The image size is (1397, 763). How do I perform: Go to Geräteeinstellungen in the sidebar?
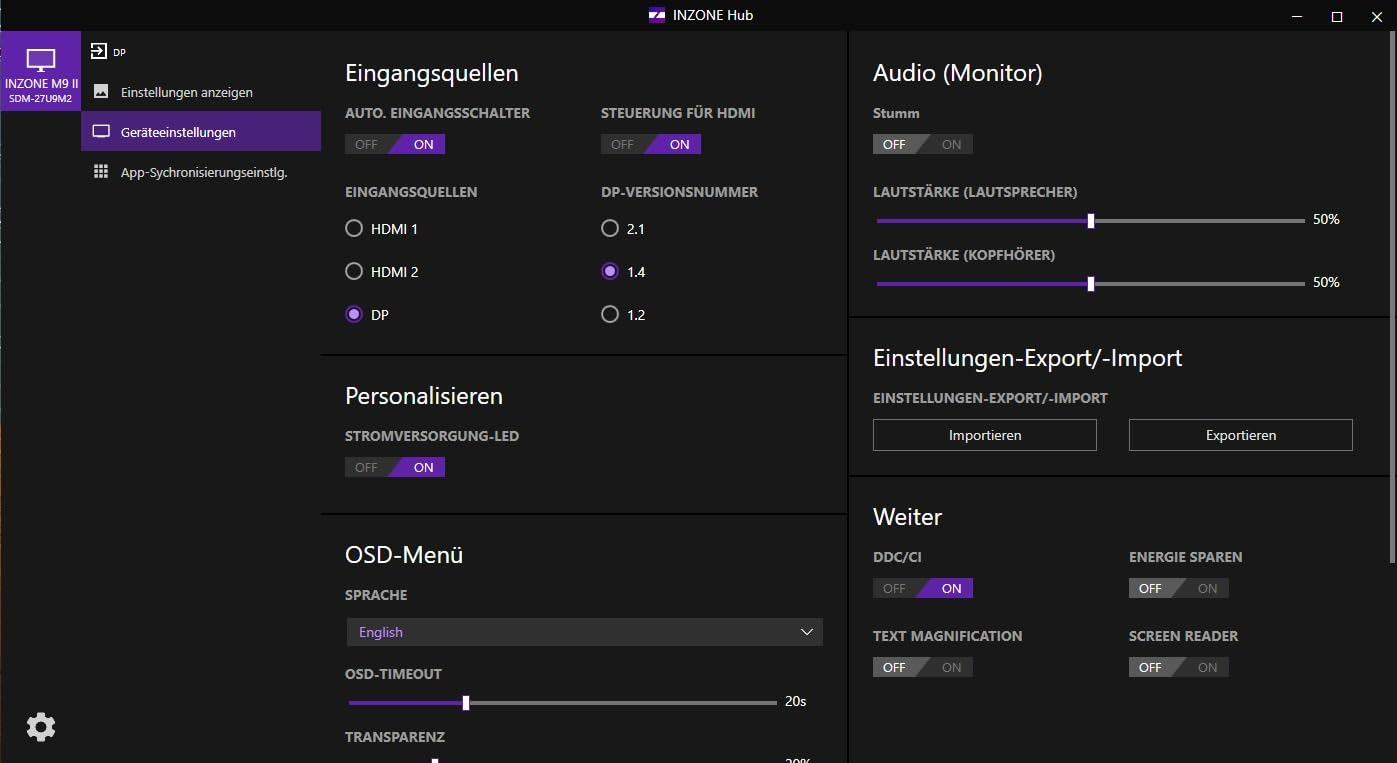[201, 132]
